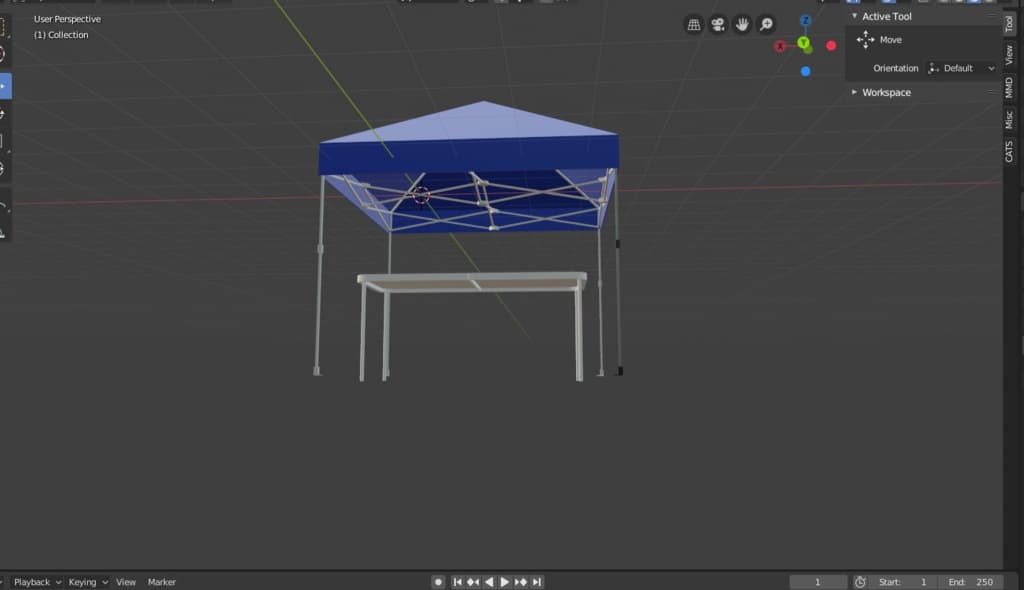Image resolution: width=1024 pixels, height=590 pixels.
Task: Open the Keying dropdown menu
Action: [88, 582]
